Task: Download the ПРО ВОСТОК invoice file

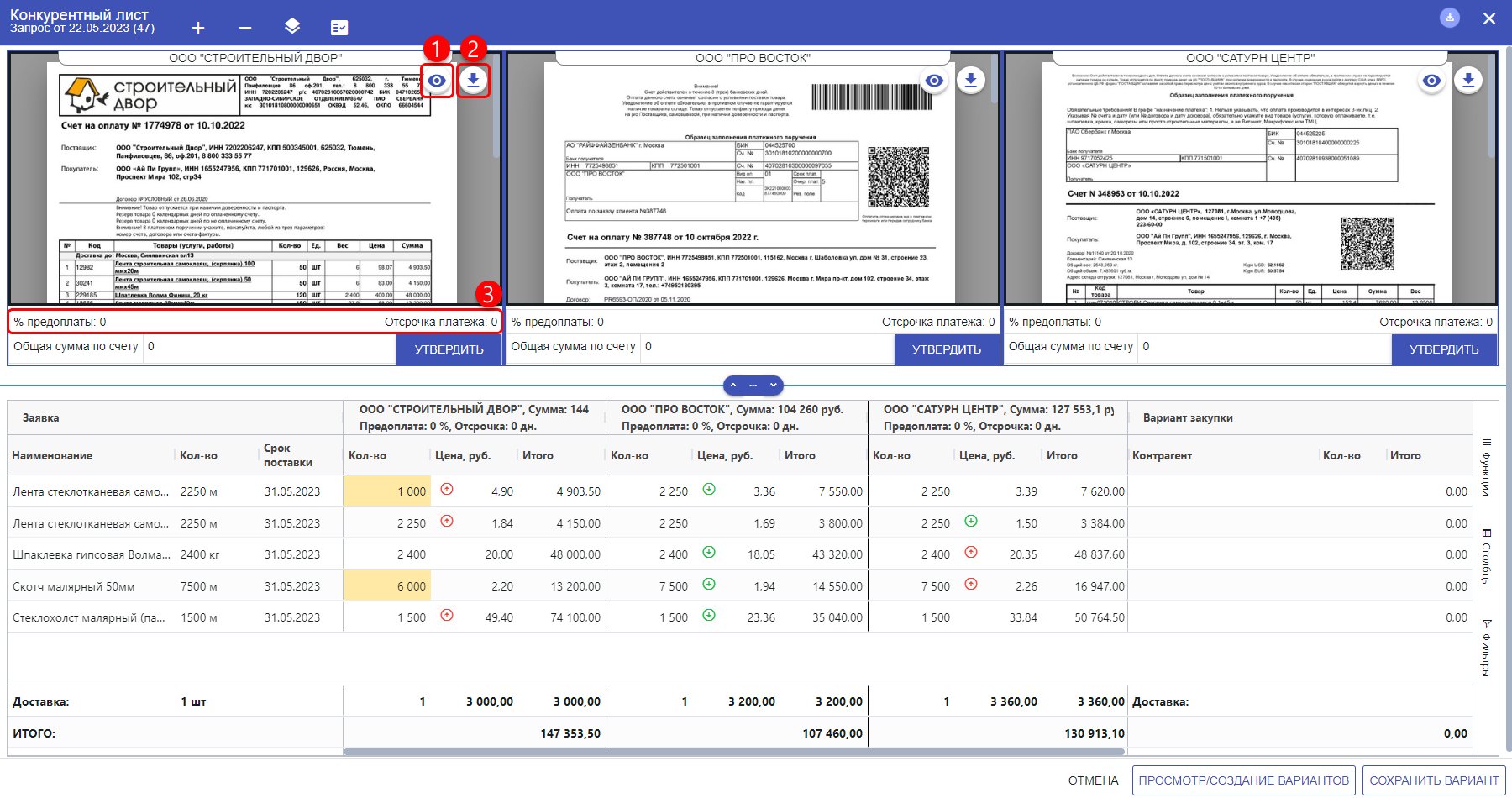Action: pyautogui.click(x=971, y=80)
